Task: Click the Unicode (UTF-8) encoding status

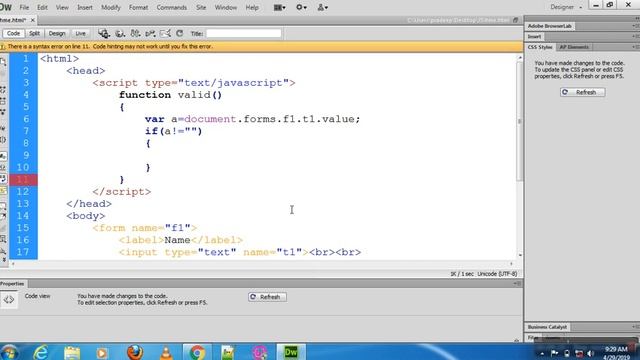Action: pyautogui.click(x=497, y=274)
